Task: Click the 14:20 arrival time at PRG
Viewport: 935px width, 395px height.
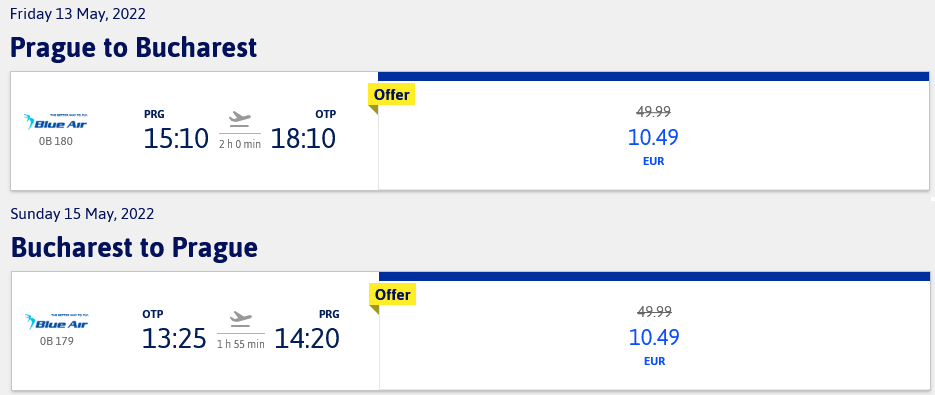Action: 306,338
